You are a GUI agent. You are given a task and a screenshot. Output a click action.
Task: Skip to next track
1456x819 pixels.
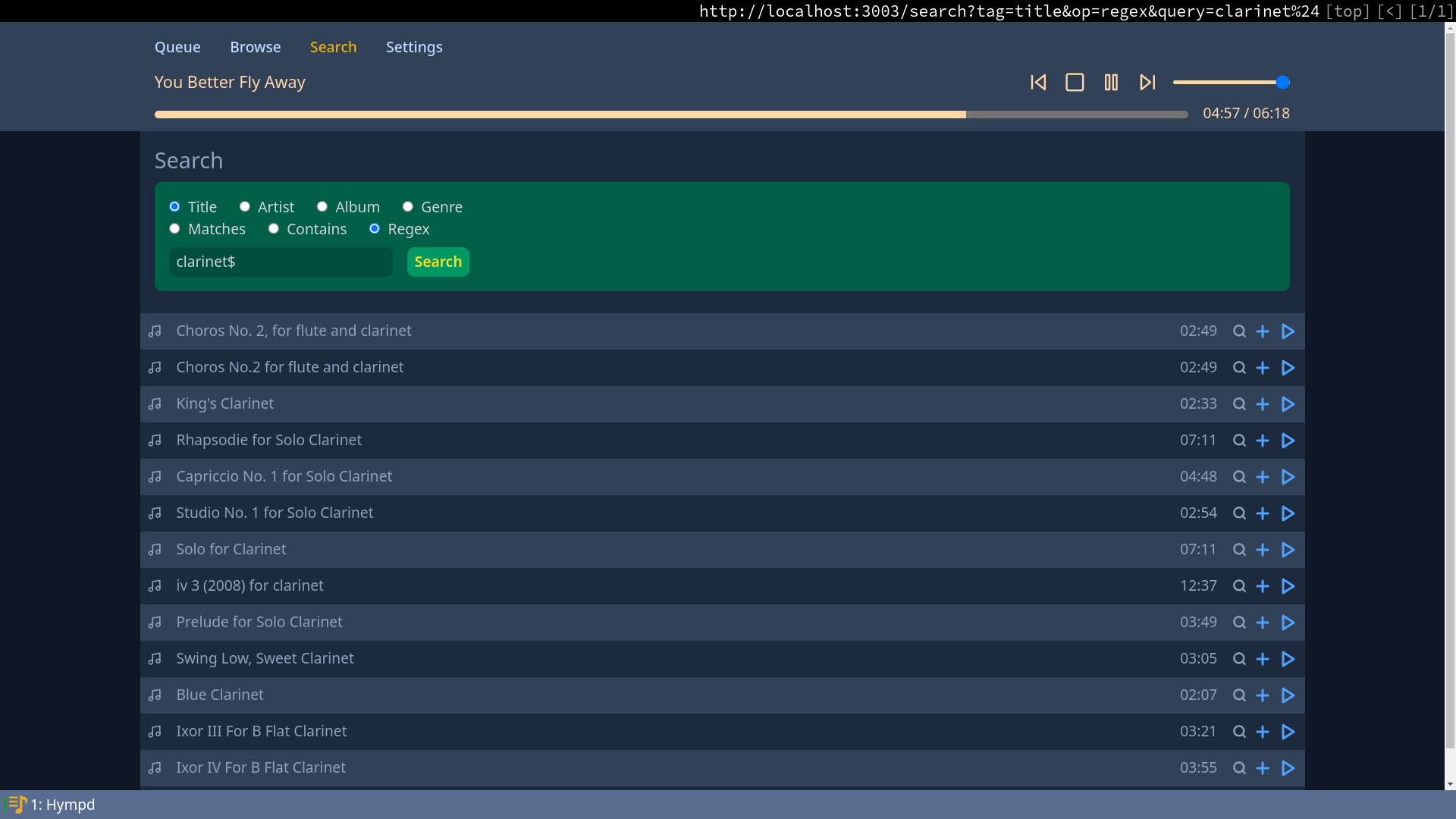(1147, 83)
